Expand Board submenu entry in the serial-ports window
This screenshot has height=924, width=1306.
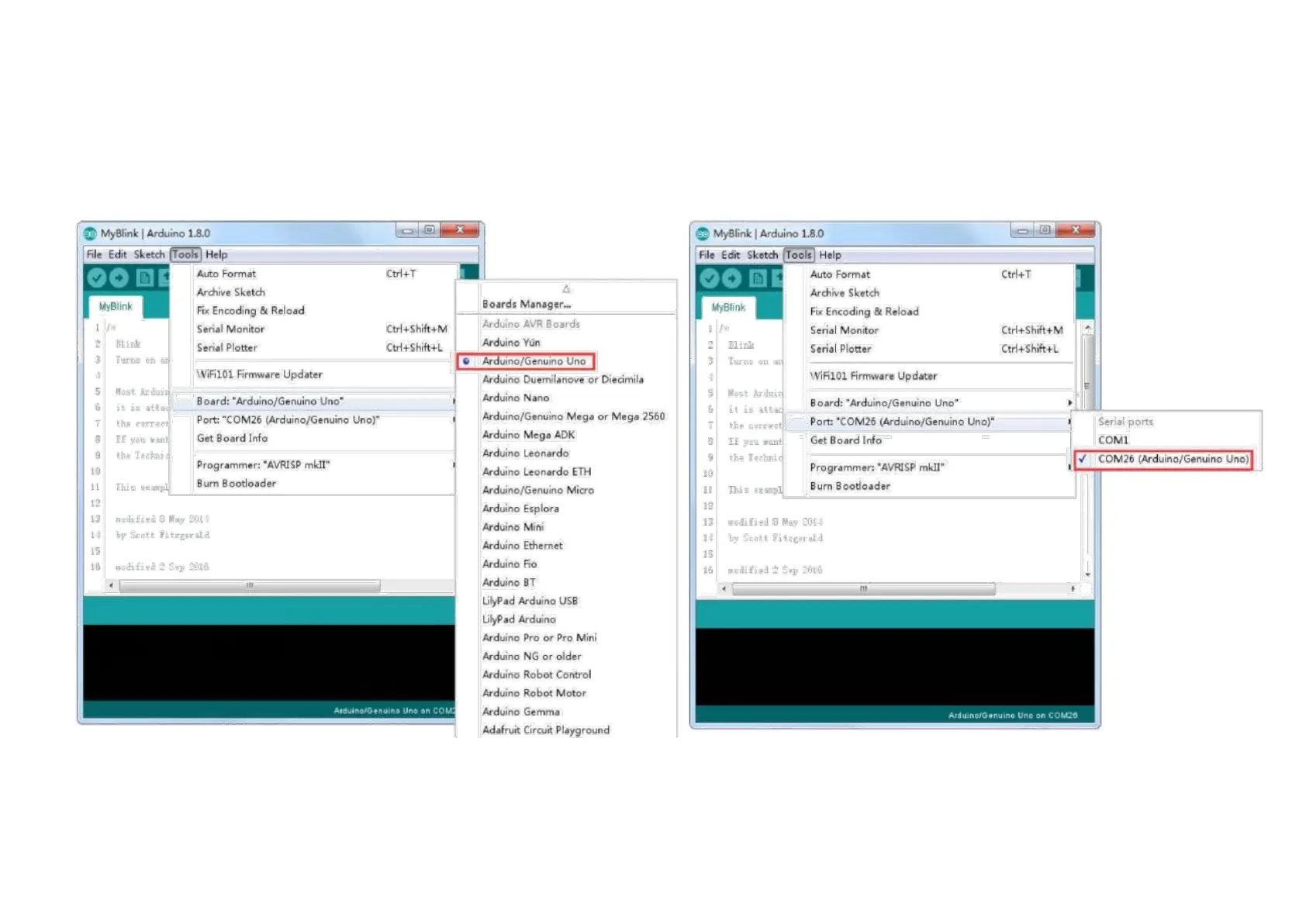point(929,403)
